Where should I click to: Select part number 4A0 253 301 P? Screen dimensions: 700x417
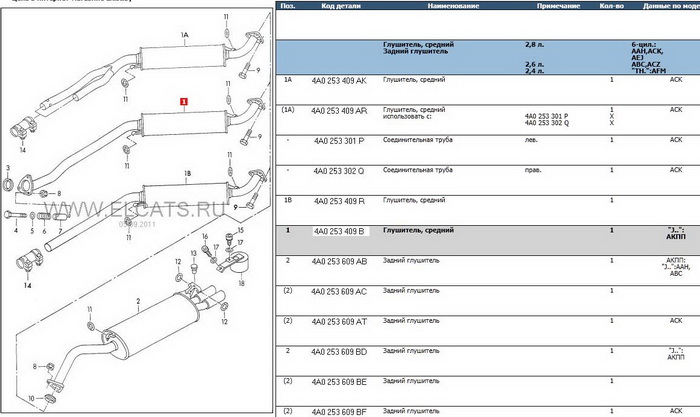click(340, 140)
